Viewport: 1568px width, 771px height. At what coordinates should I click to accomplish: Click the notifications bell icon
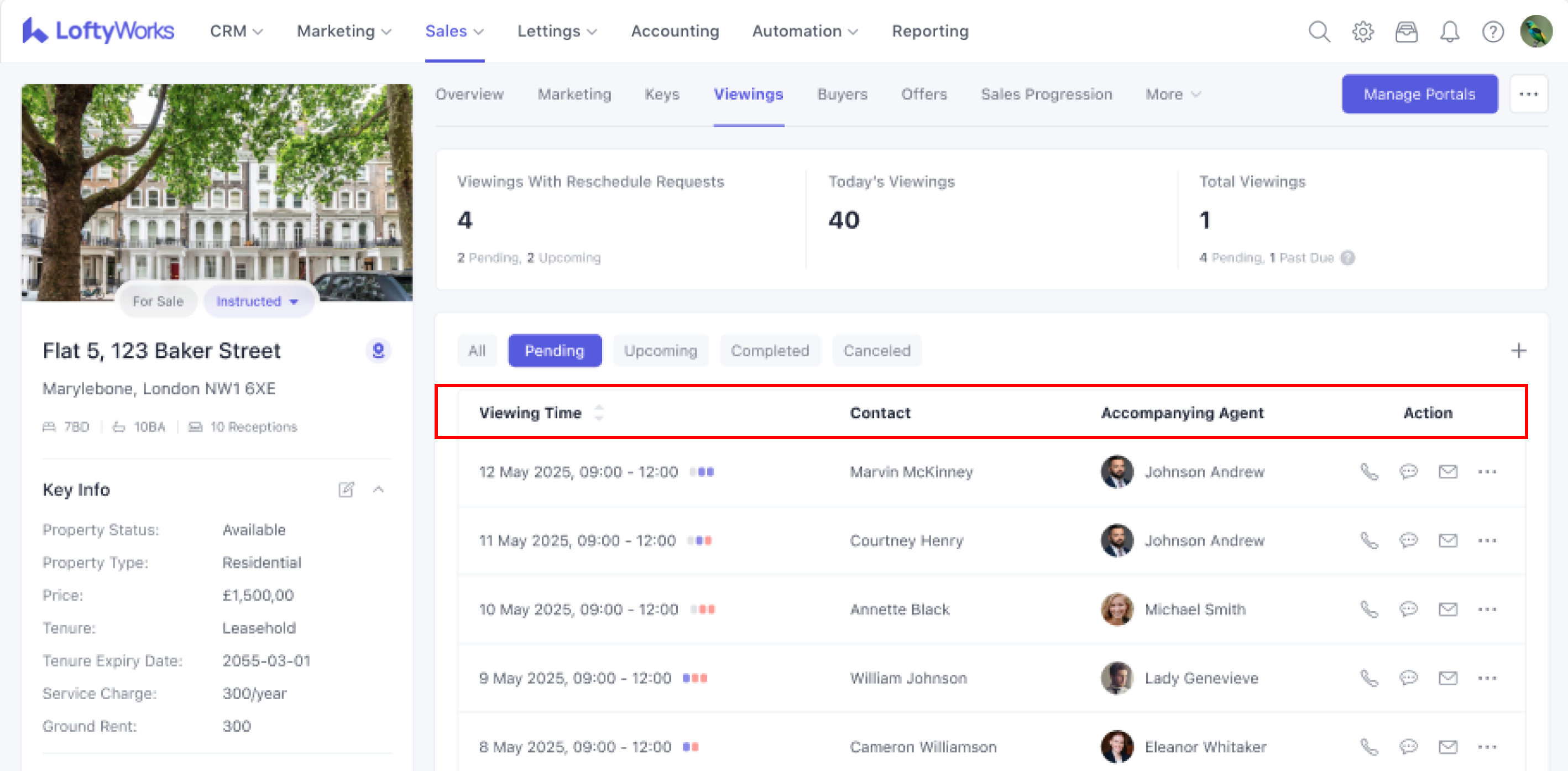click(x=1449, y=31)
